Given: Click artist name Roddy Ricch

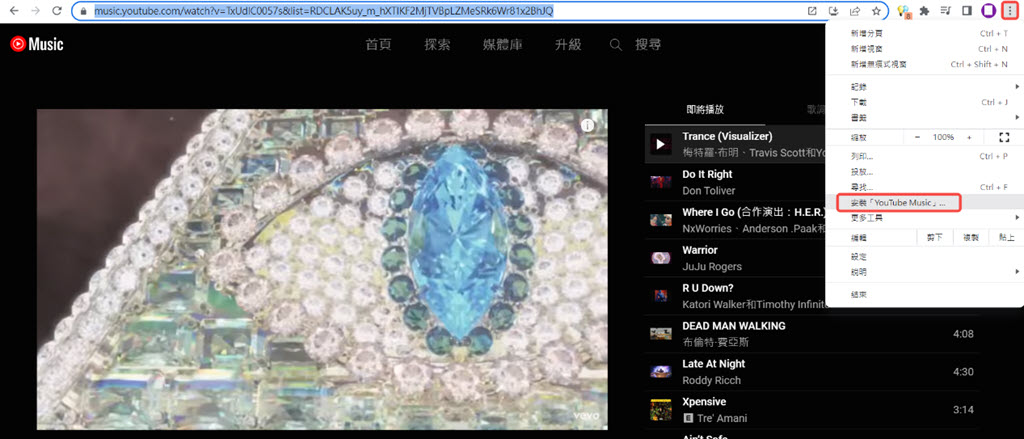Looking at the screenshot, I should pos(711,380).
